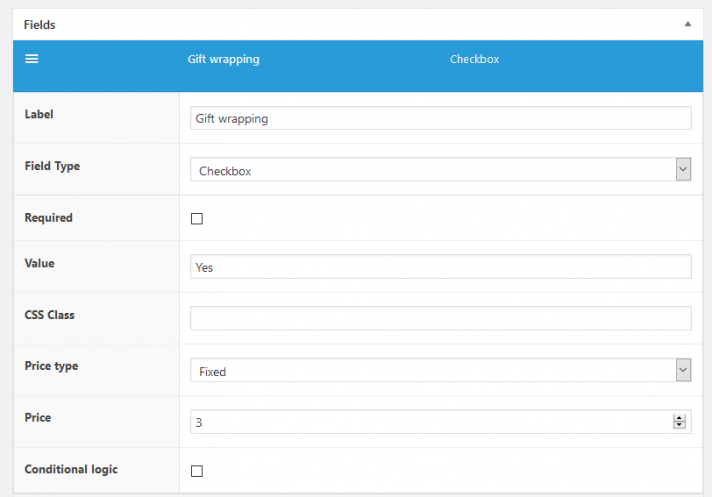Open the Price type dropdown
Image resolution: width=712 pixels, height=497 pixels.
click(x=440, y=371)
